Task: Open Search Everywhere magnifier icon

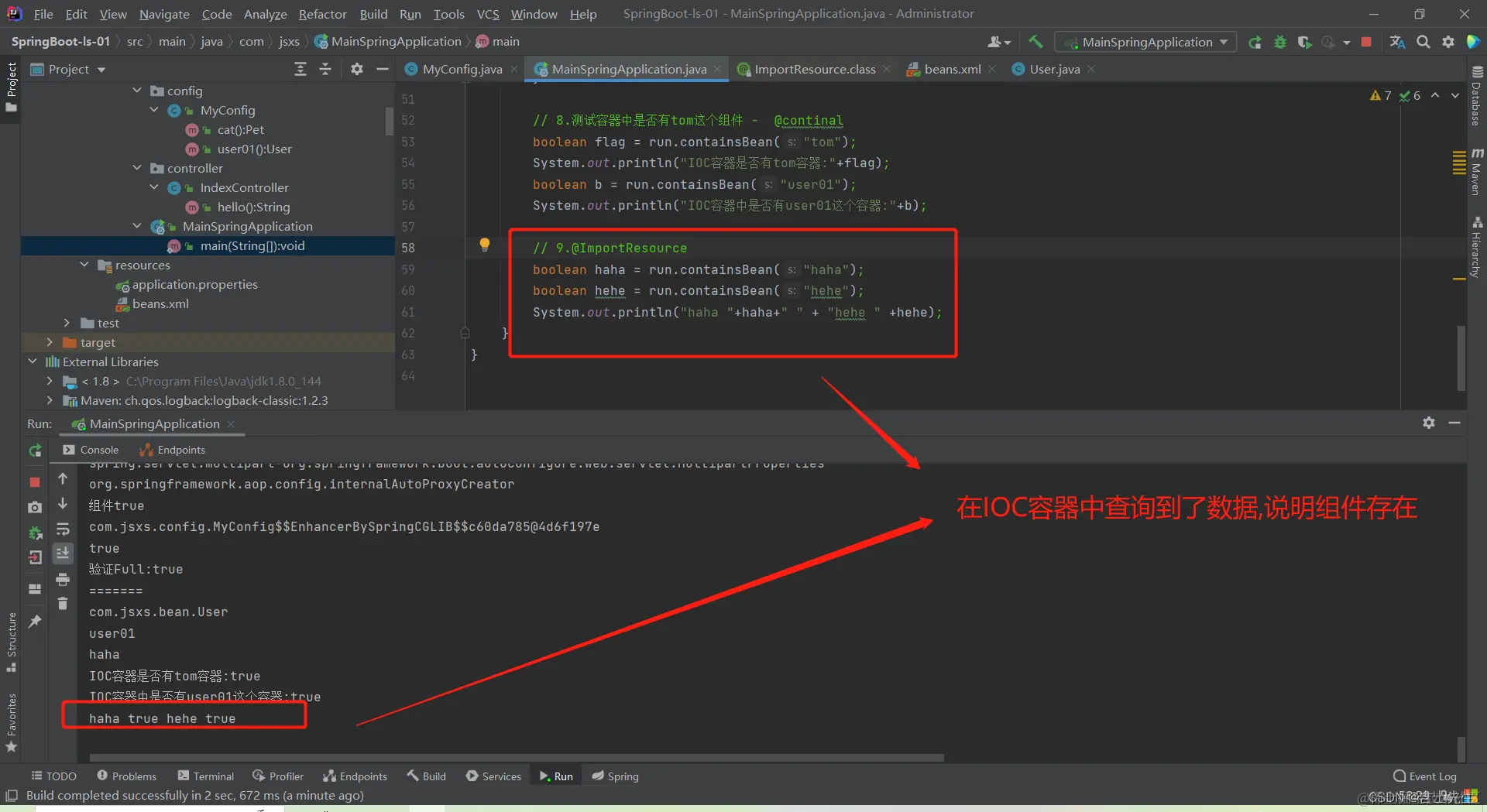Action: pos(1423,42)
